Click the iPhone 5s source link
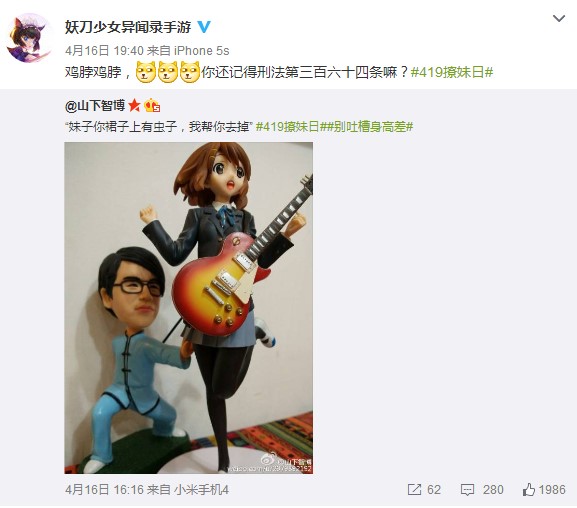Viewport: 577px width, 508px height. pos(202,50)
